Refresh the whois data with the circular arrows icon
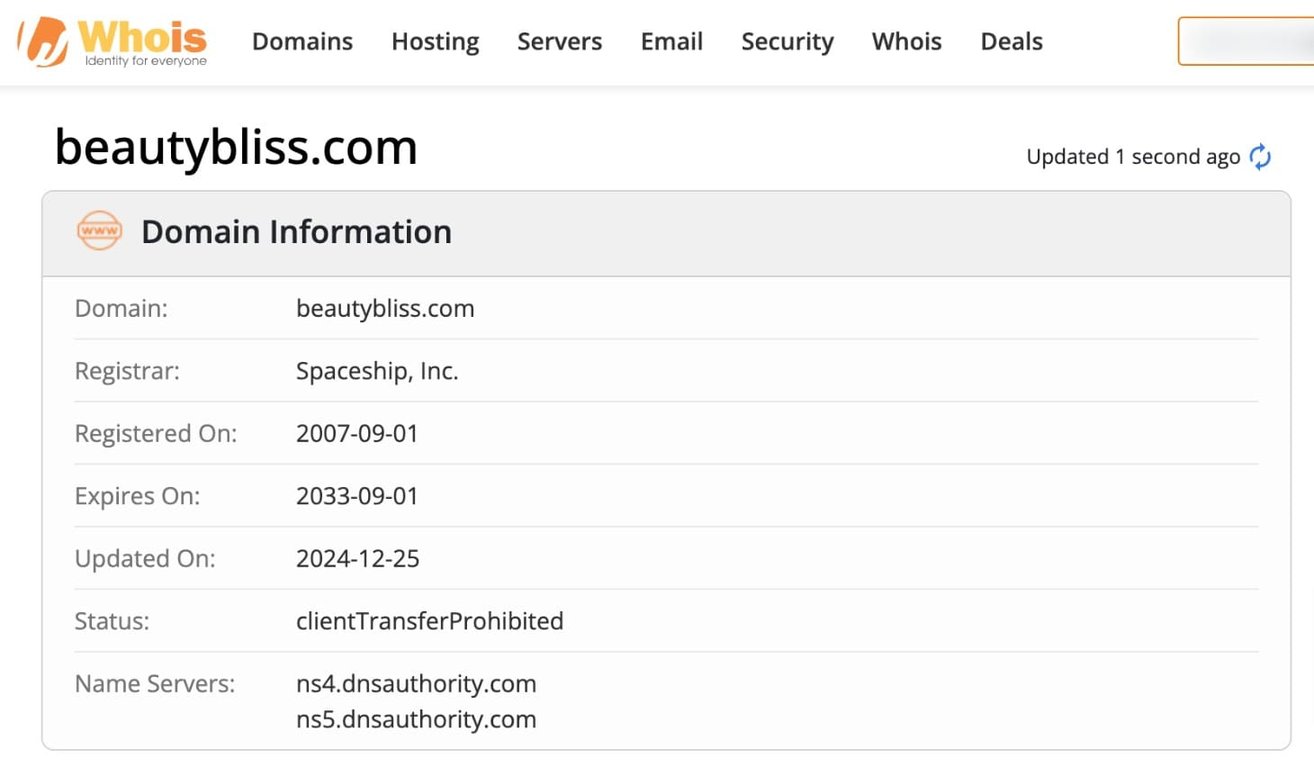The height and width of the screenshot is (768, 1314). [1259, 156]
